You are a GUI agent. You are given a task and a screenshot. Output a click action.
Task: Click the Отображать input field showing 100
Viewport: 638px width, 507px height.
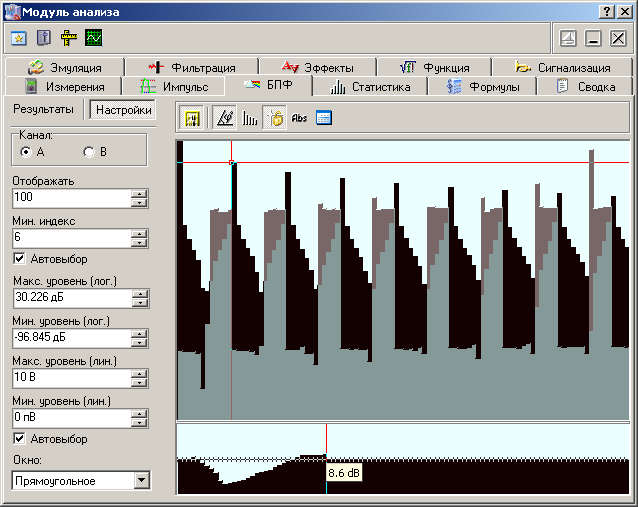pos(72,198)
